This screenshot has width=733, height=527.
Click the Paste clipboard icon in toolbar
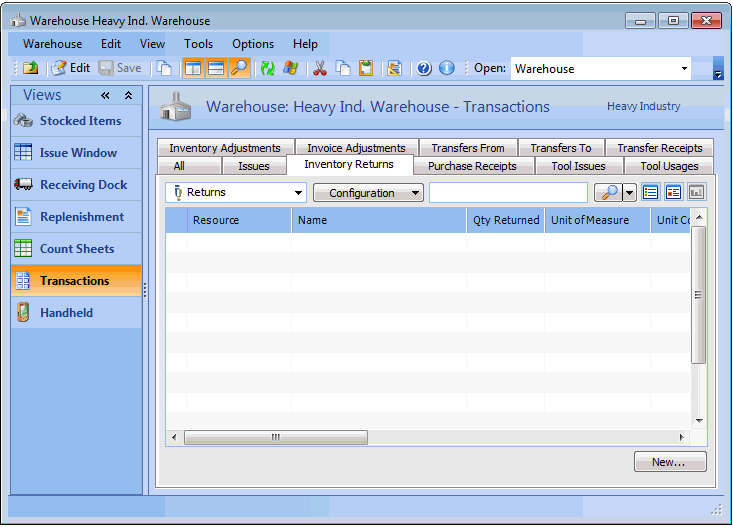pyautogui.click(x=366, y=68)
